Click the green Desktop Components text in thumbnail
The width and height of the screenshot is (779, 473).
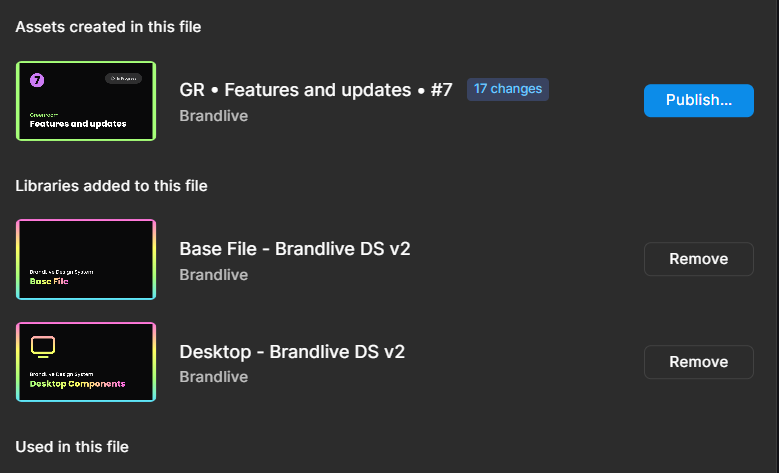pos(78,384)
